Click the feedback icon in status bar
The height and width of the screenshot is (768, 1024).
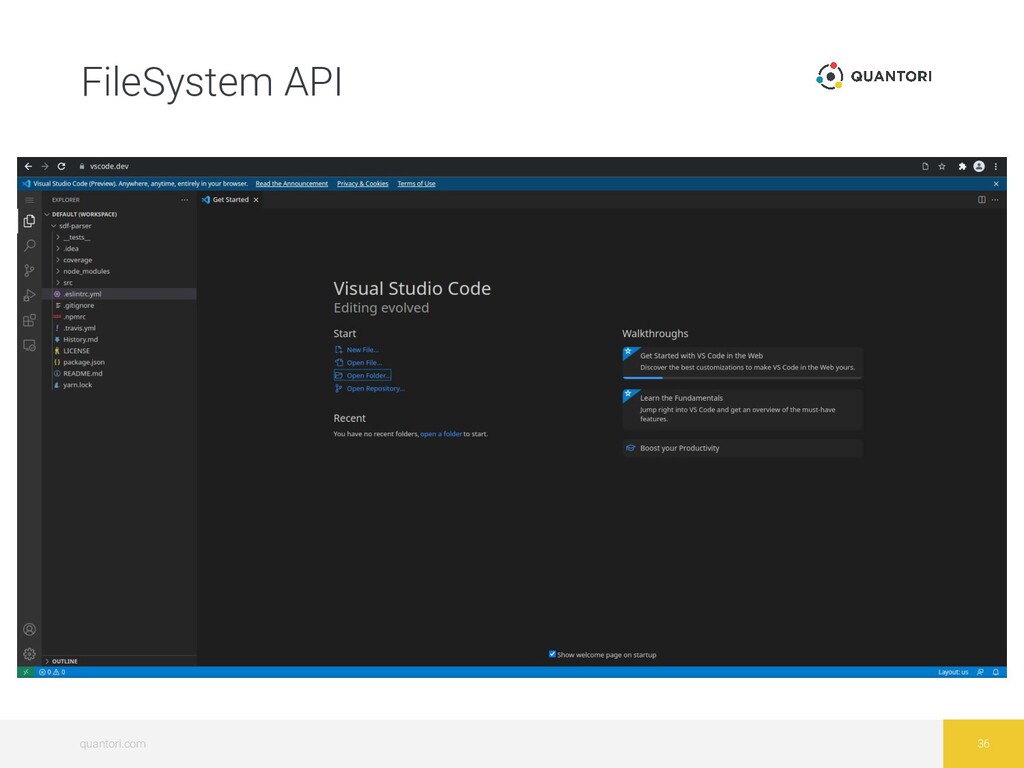[980, 672]
